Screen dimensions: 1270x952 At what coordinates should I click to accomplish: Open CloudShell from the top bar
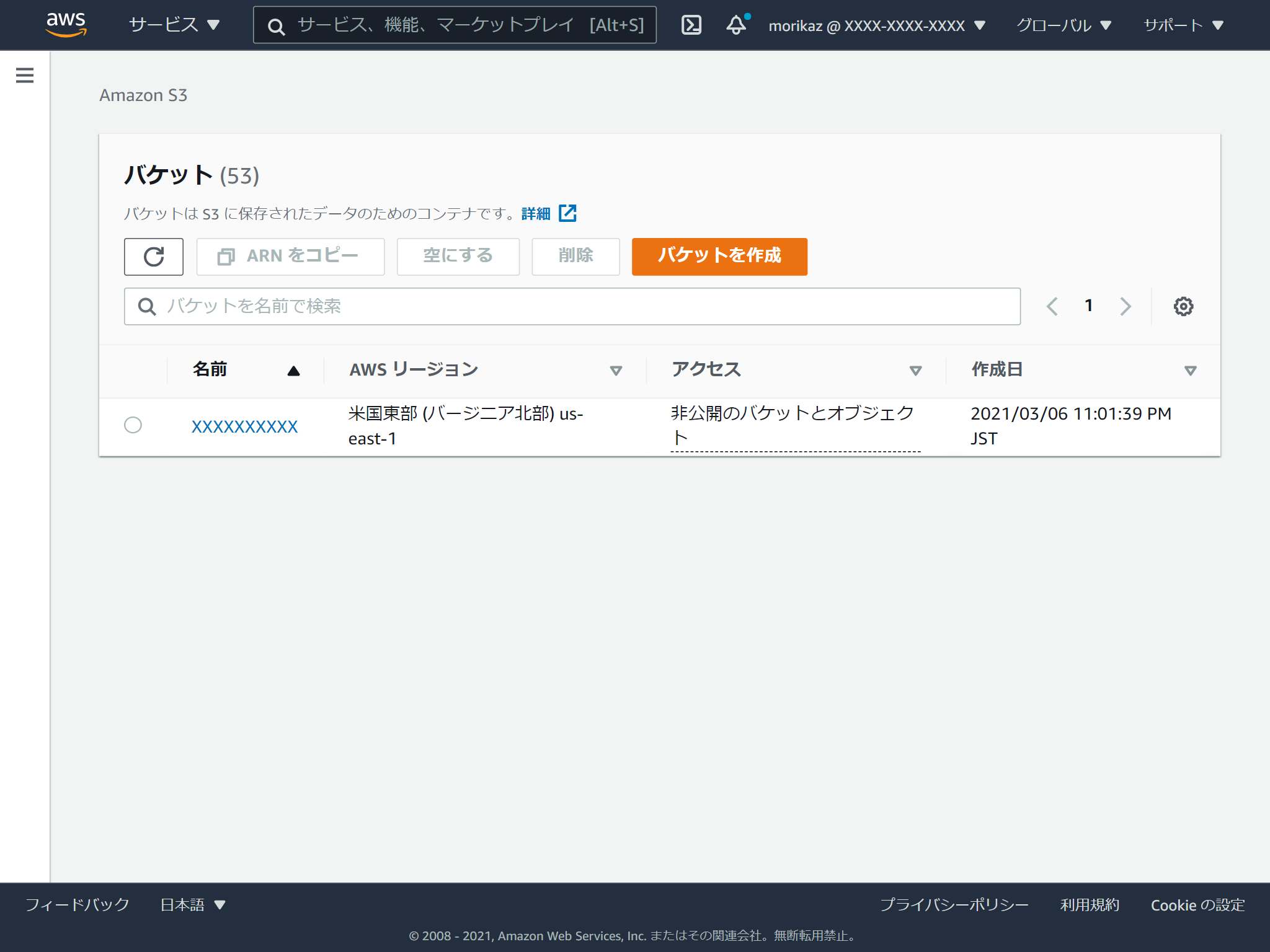[691, 25]
